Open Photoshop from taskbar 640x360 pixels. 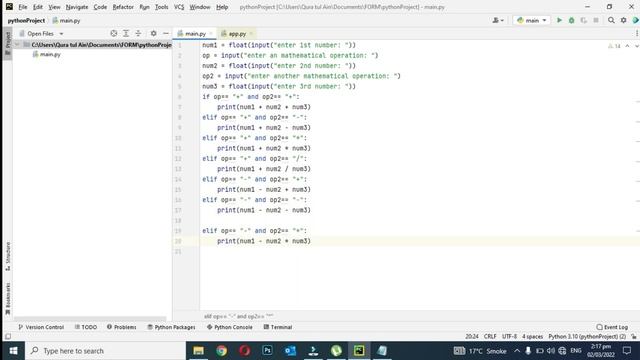[267, 351]
